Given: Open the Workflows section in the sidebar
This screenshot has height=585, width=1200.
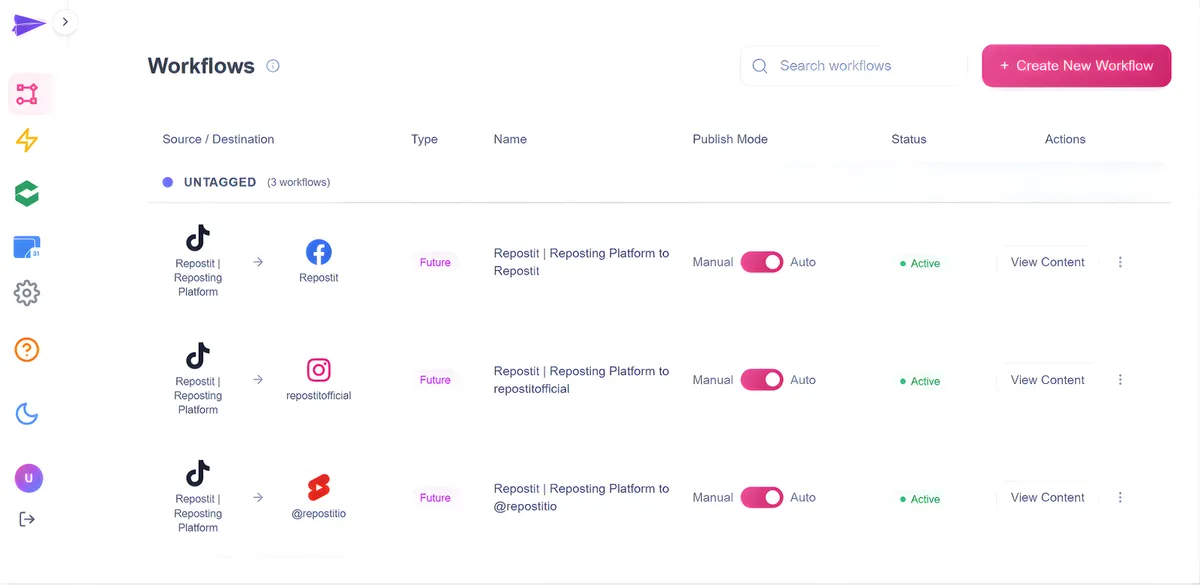Looking at the screenshot, I should click(28, 95).
